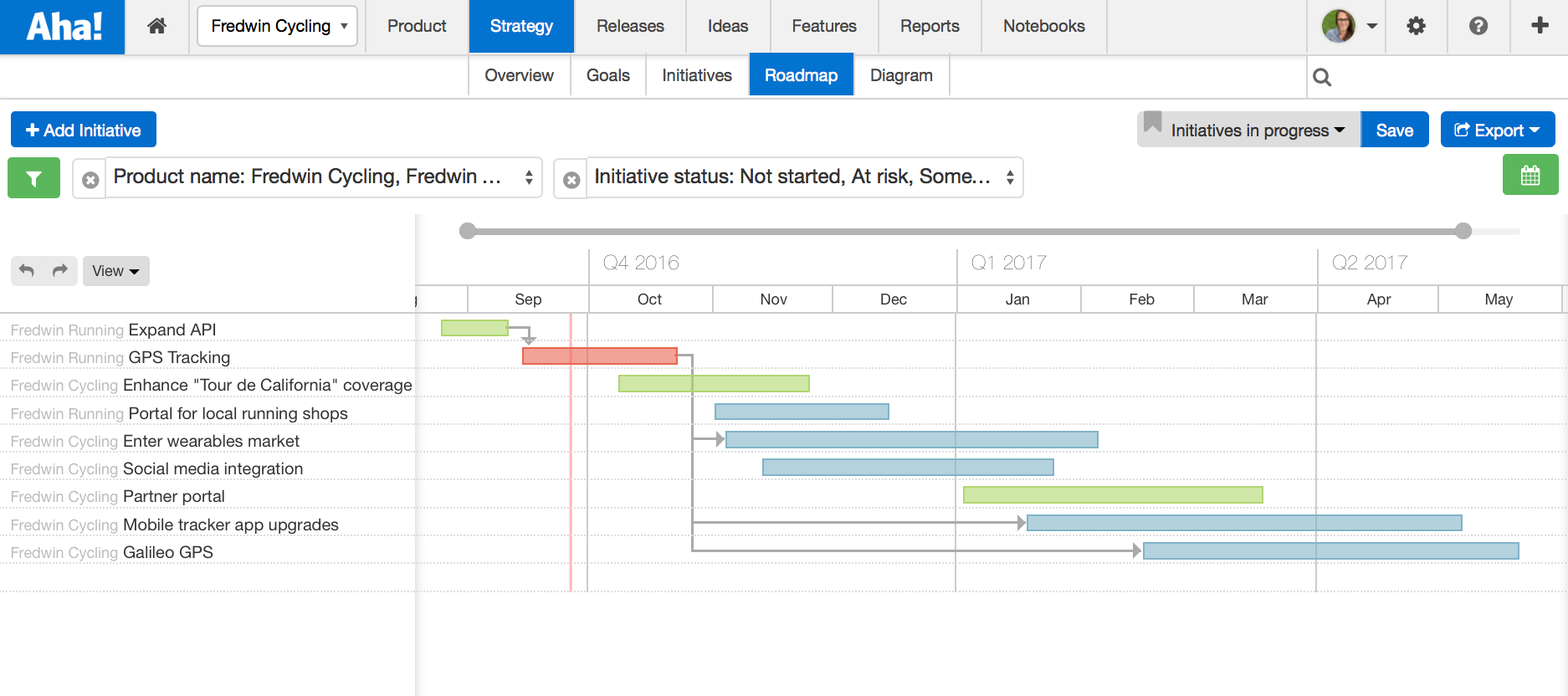
Task: Select the Enhance Tour de California coverage name
Action: tap(267, 385)
